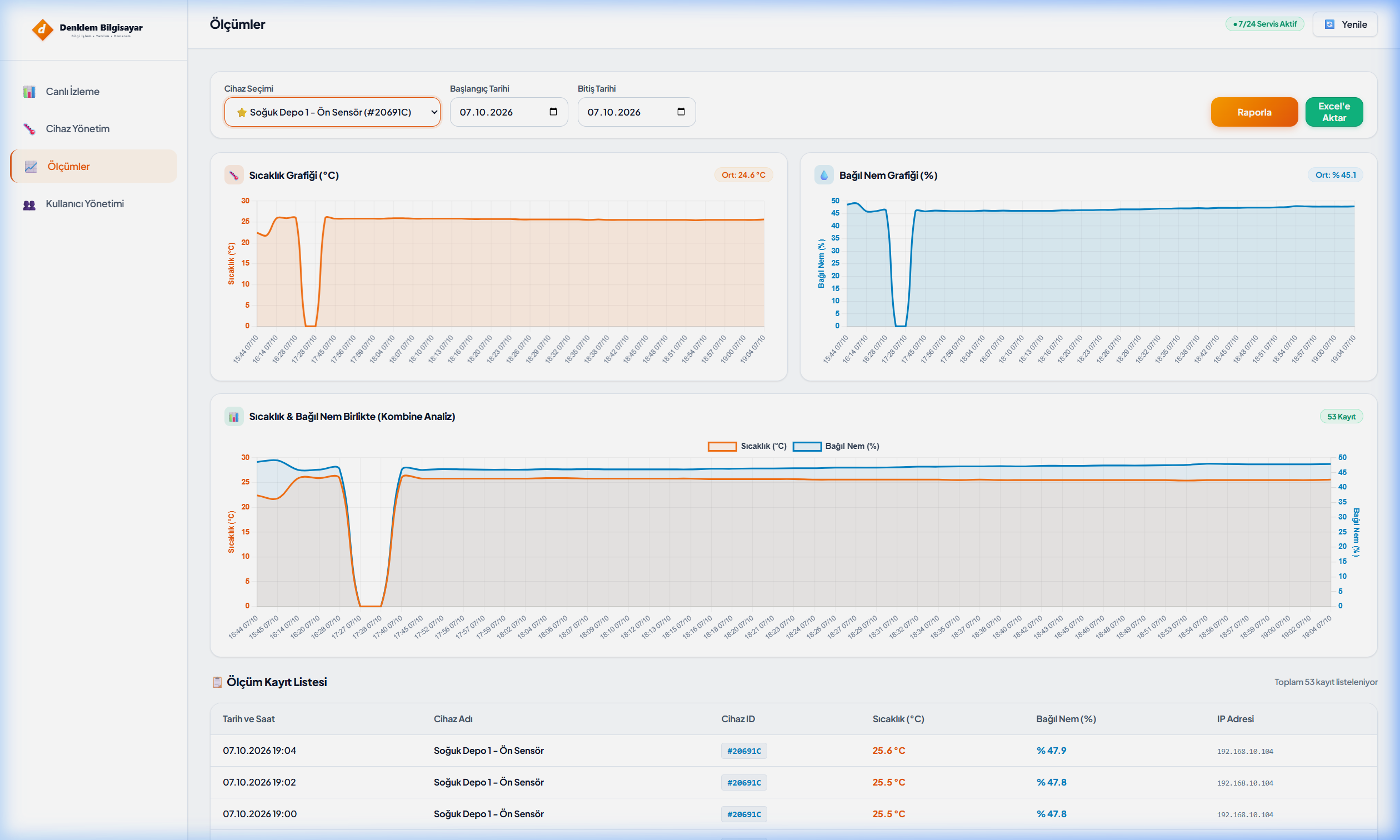Click the 07.10.2026 19:00 row timestamp
Viewport: 1400px width, 840px height.
tap(260, 814)
